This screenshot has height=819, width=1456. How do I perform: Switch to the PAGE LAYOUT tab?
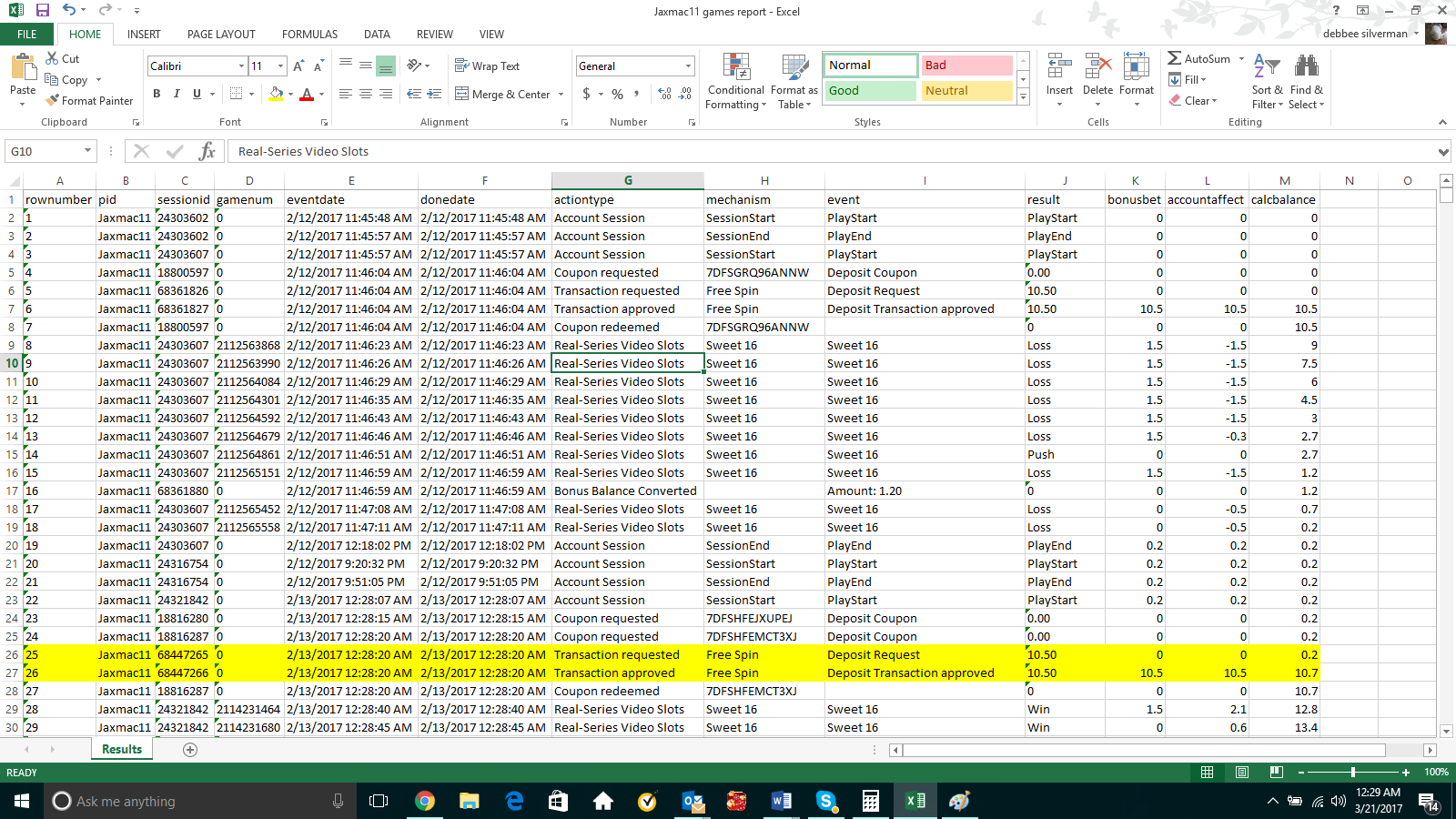click(221, 35)
